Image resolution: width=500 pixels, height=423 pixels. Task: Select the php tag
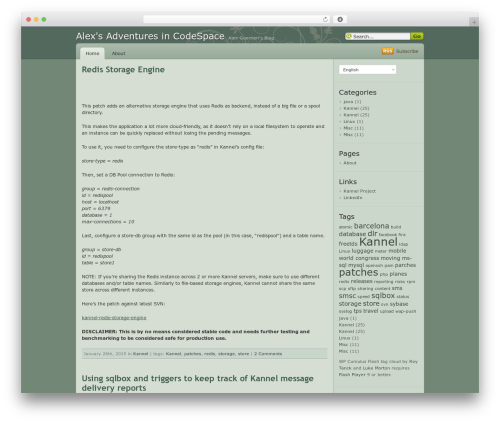[x=384, y=274]
